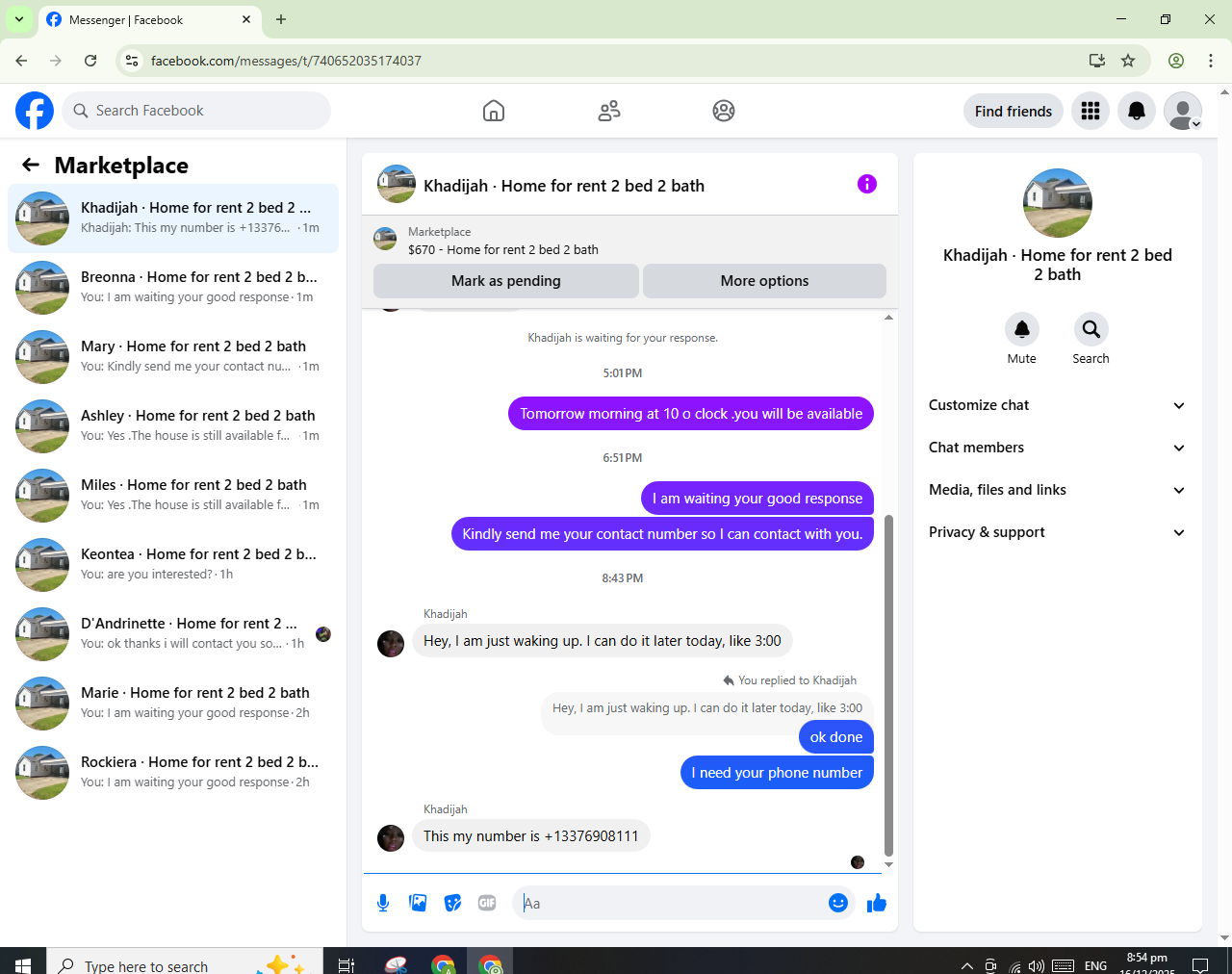Click the volume icon in system tray

tap(1037, 965)
